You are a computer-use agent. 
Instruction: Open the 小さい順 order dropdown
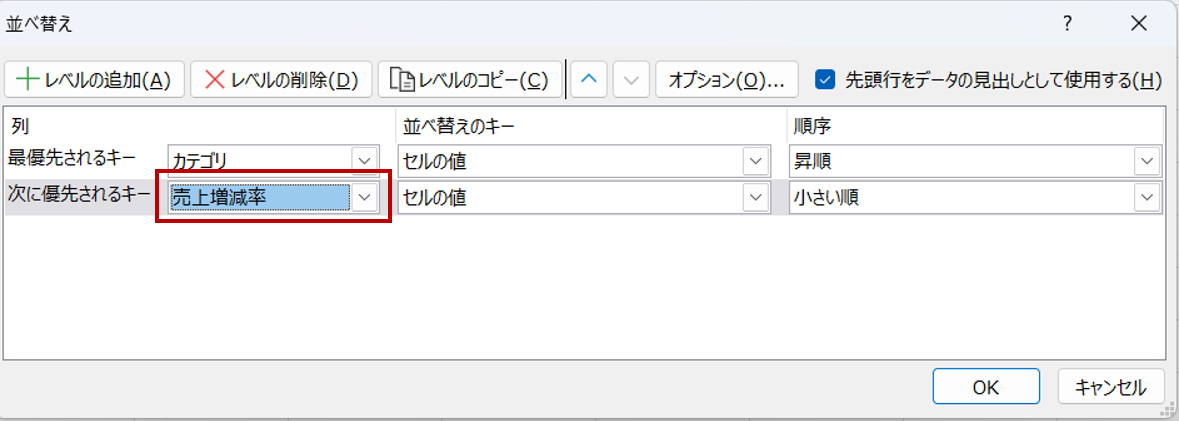[x=1146, y=198]
